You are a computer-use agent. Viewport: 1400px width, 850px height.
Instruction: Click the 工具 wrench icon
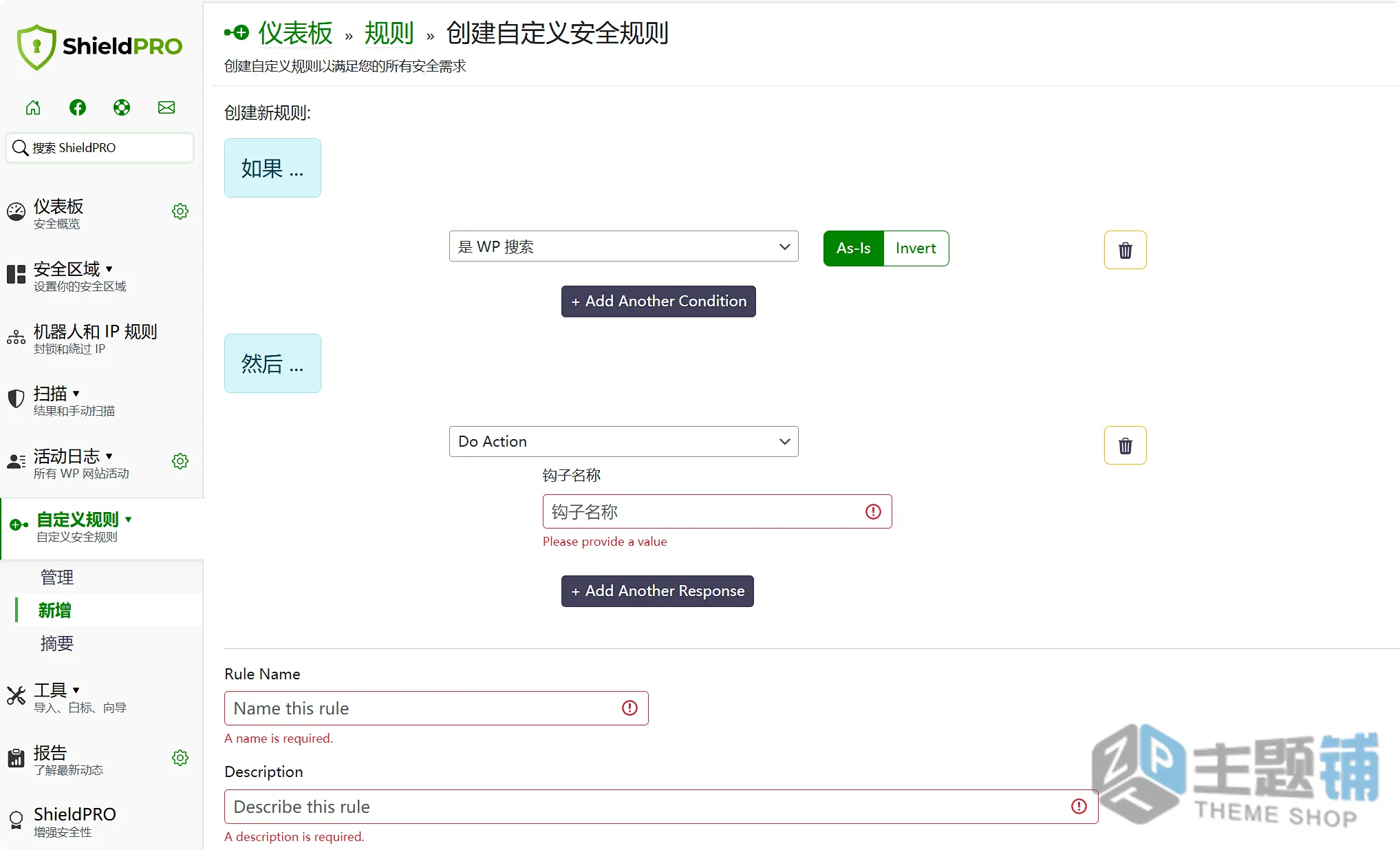click(16, 696)
